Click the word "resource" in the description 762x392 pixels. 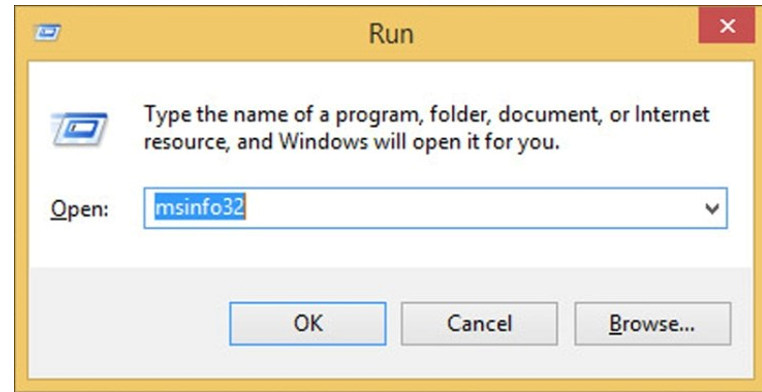pos(187,142)
